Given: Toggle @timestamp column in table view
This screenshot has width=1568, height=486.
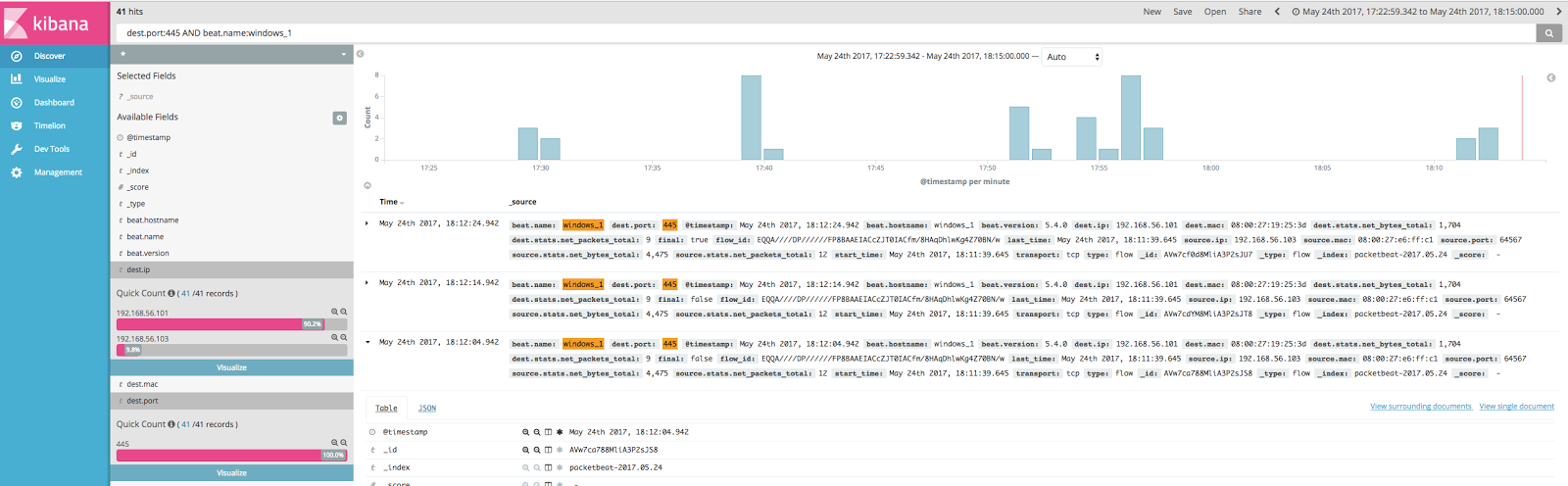Looking at the screenshot, I should coord(548,432).
